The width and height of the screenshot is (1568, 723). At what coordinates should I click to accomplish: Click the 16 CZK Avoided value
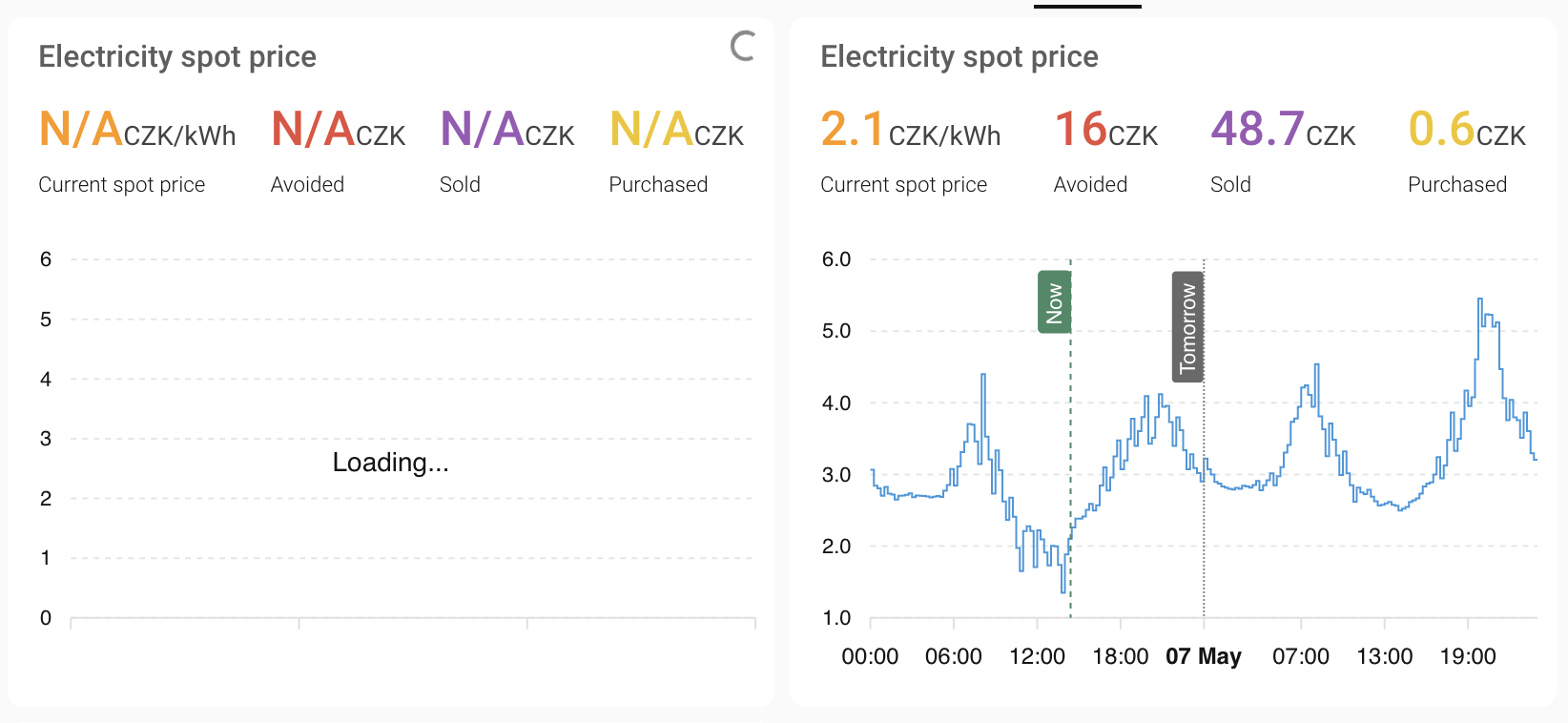point(1105,130)
